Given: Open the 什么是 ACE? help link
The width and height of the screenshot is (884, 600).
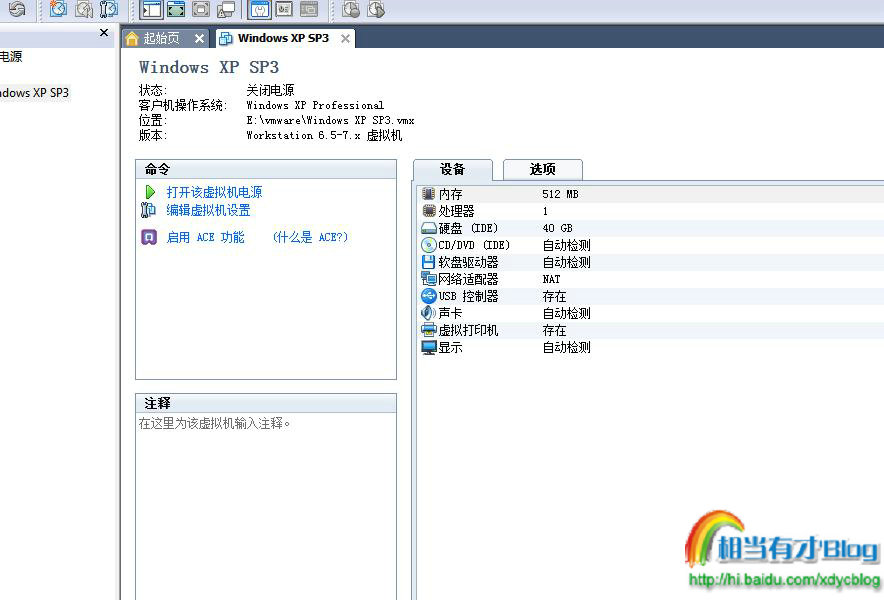Looking at the screenshot, I should (x=310, y=237).
